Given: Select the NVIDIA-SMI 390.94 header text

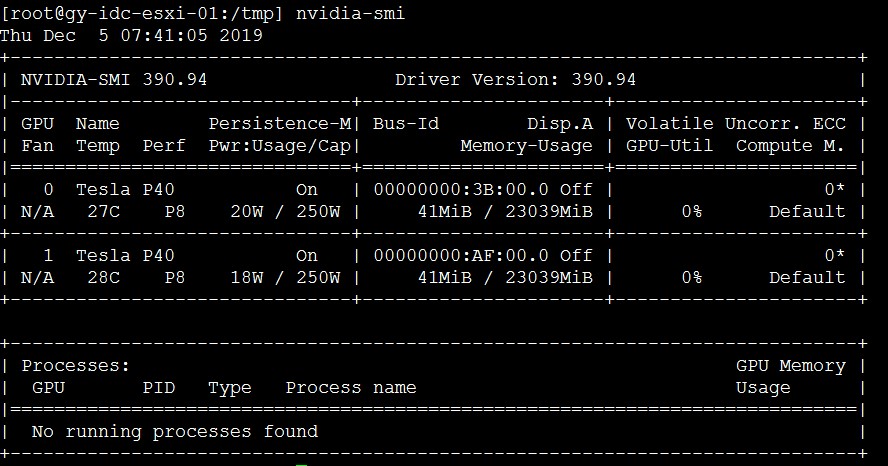Looking at the screenshot, I should pyautogui.click(x=114, y=79).
